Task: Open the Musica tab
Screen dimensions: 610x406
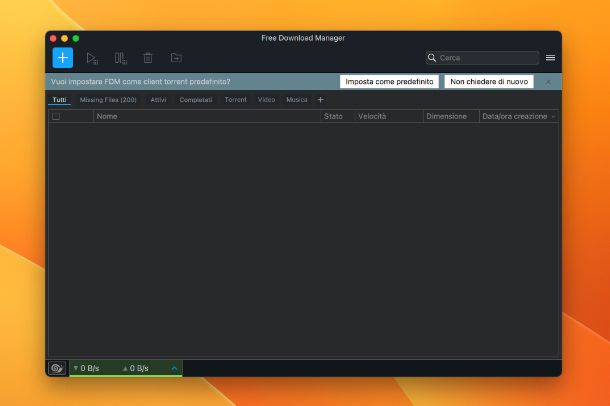Action: pos(297,100)
